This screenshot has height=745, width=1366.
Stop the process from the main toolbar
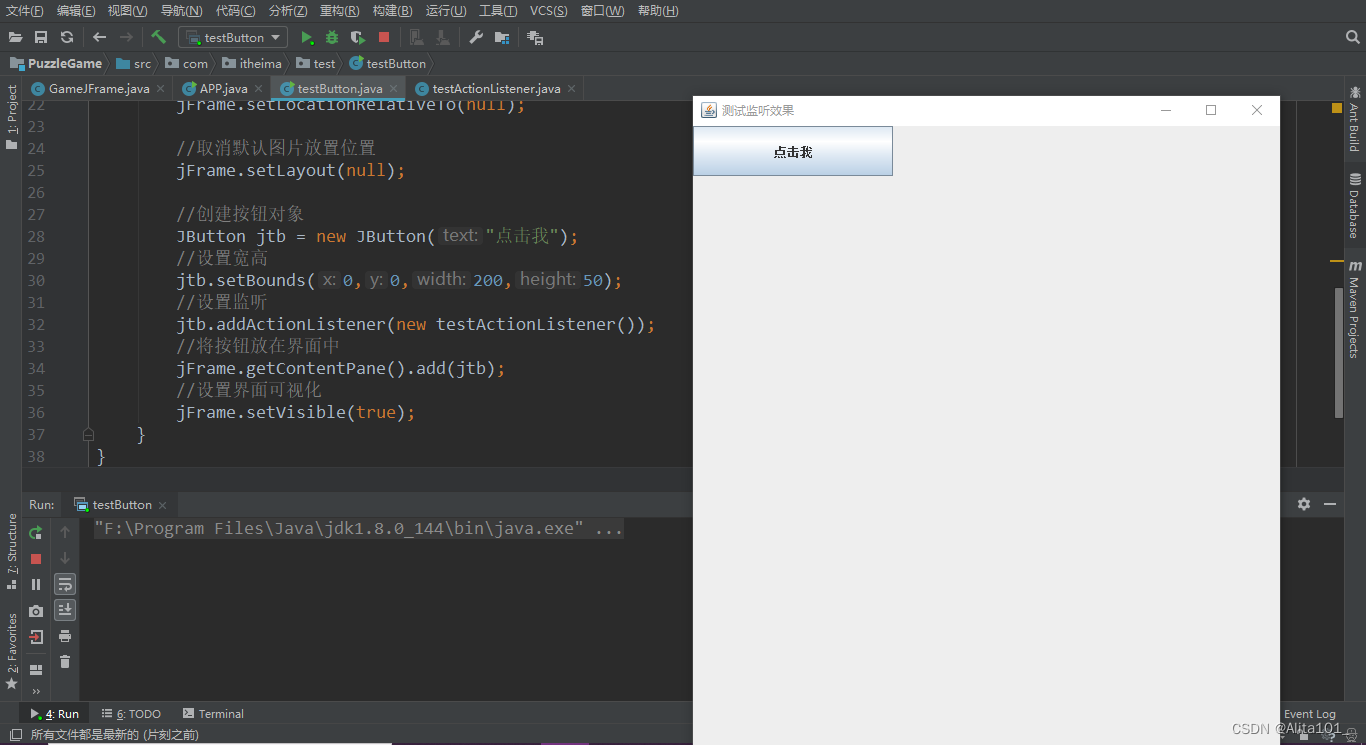pyautogui.click(x=384, y=37)
